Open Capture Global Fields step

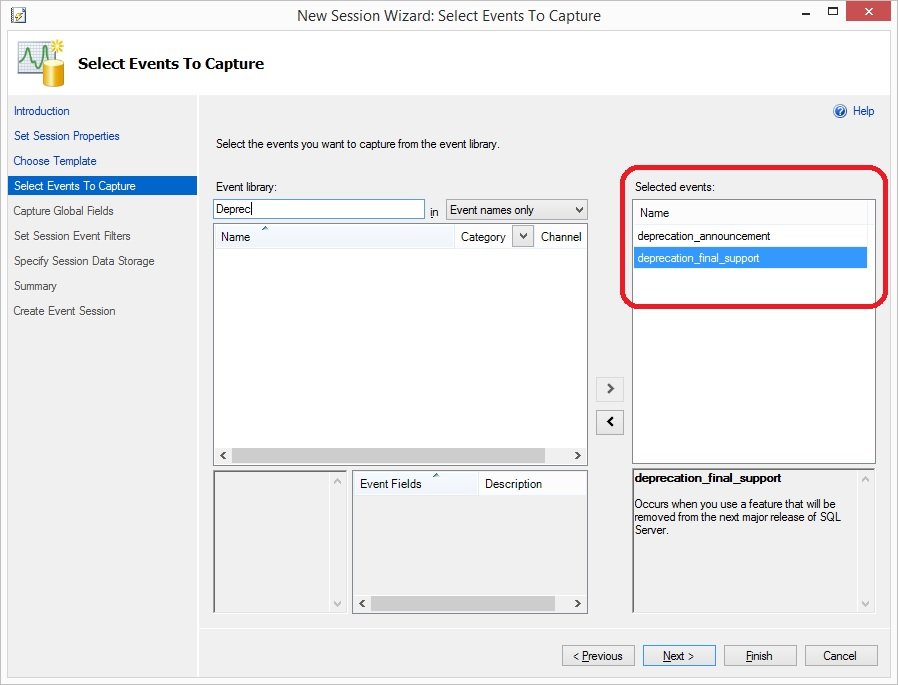[64, 211]
